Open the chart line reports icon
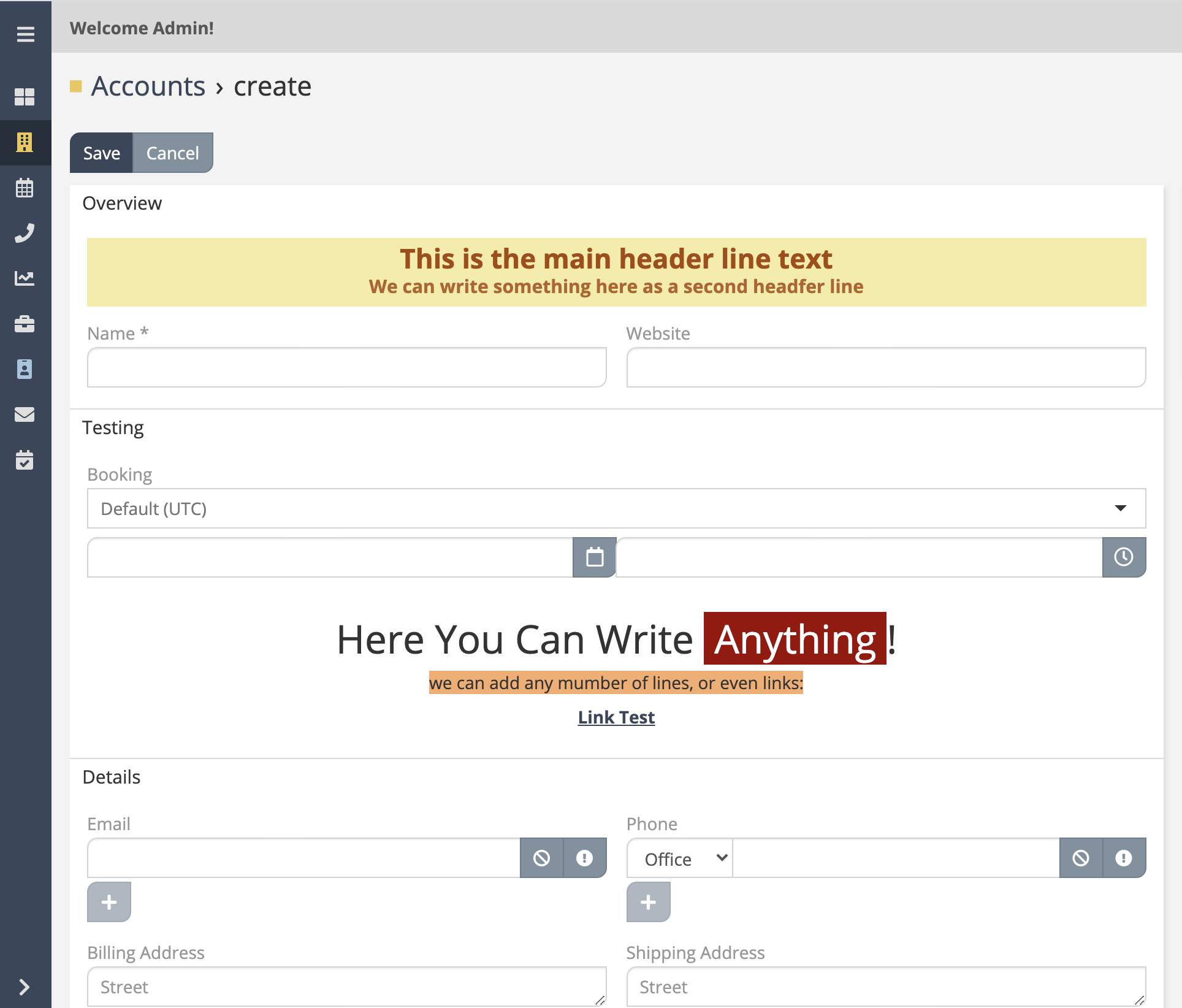The height and width of the screenshot is (1008, 1182). tap(25, 278)
